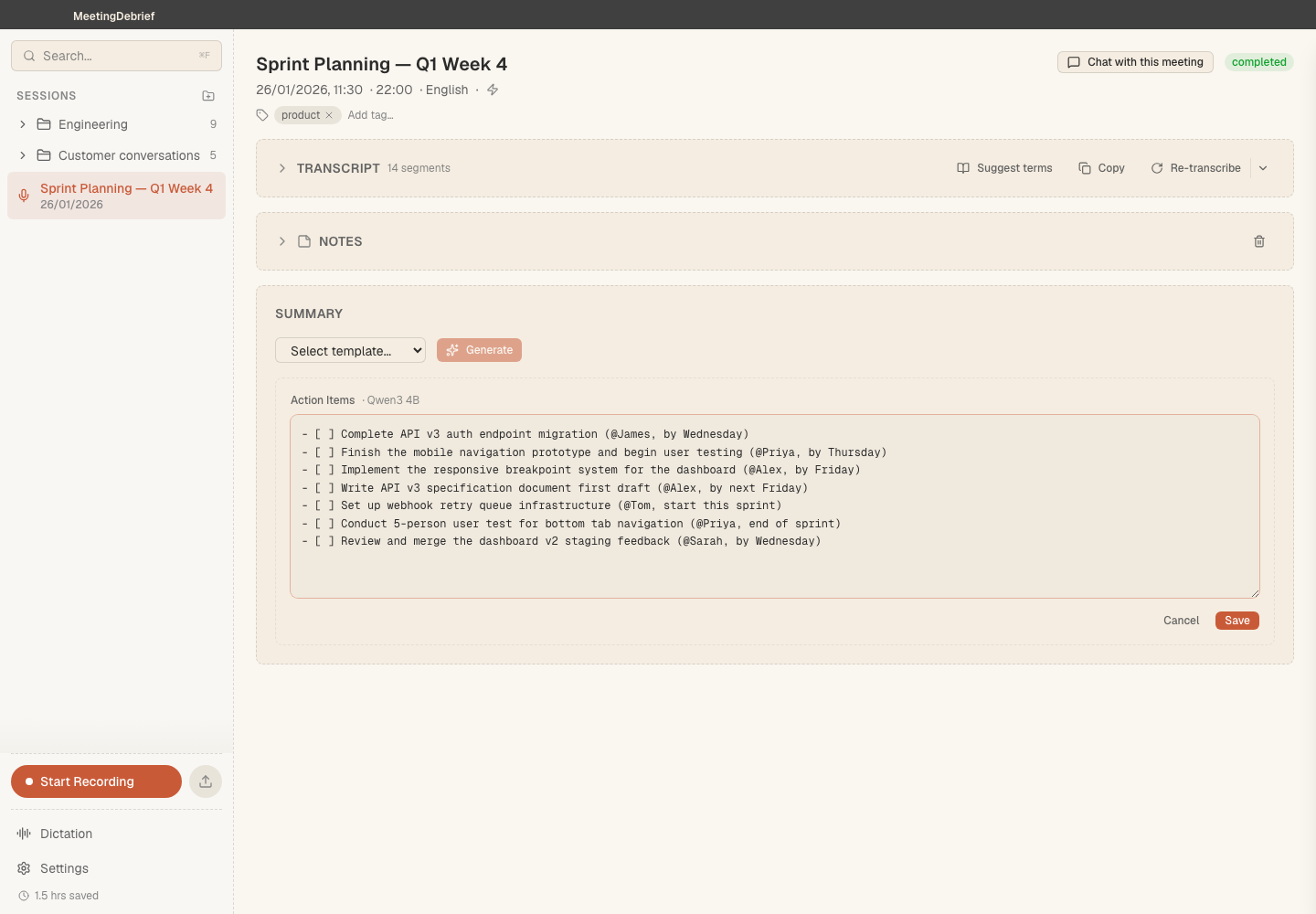Expand the Customer conversations folder
Viewport: 1316px width, 914px height.
23,155
